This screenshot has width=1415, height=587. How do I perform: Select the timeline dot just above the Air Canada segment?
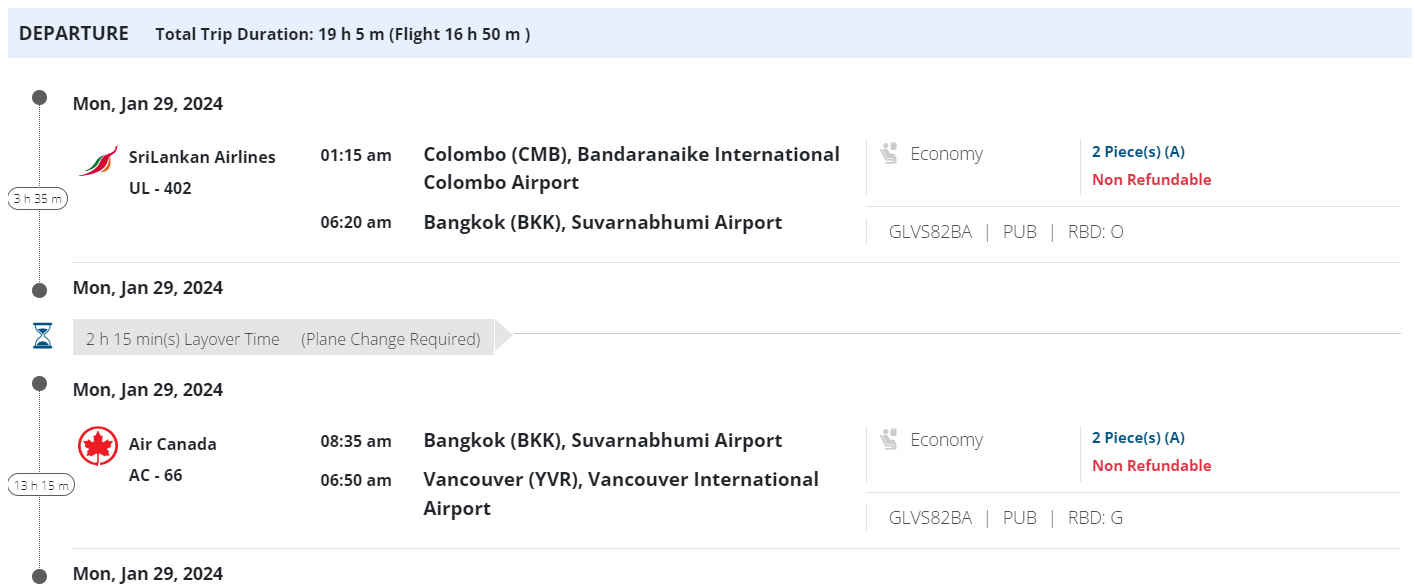40,384
